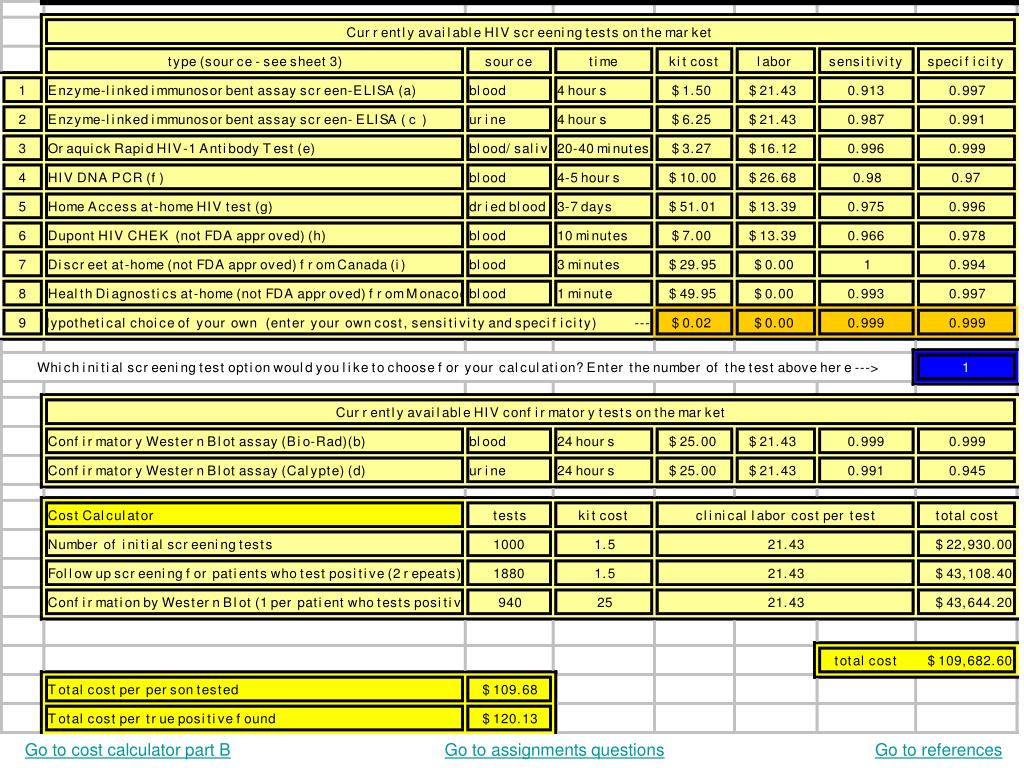Click specificity 0.945 for Calypte assay
The width and height of the screenshot is (1024, 768).
(x=967, y=470)
